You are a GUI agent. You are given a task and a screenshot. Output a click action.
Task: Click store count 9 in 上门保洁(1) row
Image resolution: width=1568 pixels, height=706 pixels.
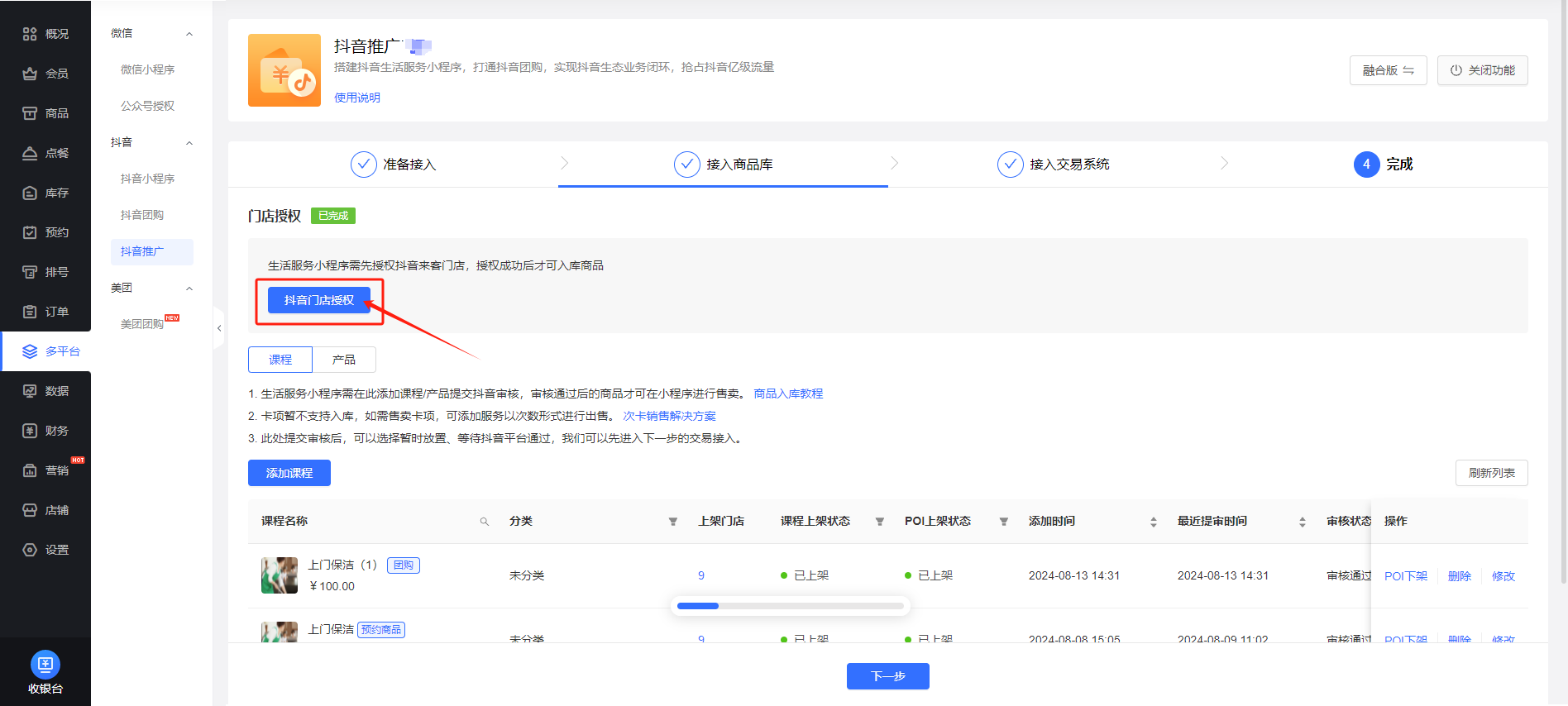701,576
